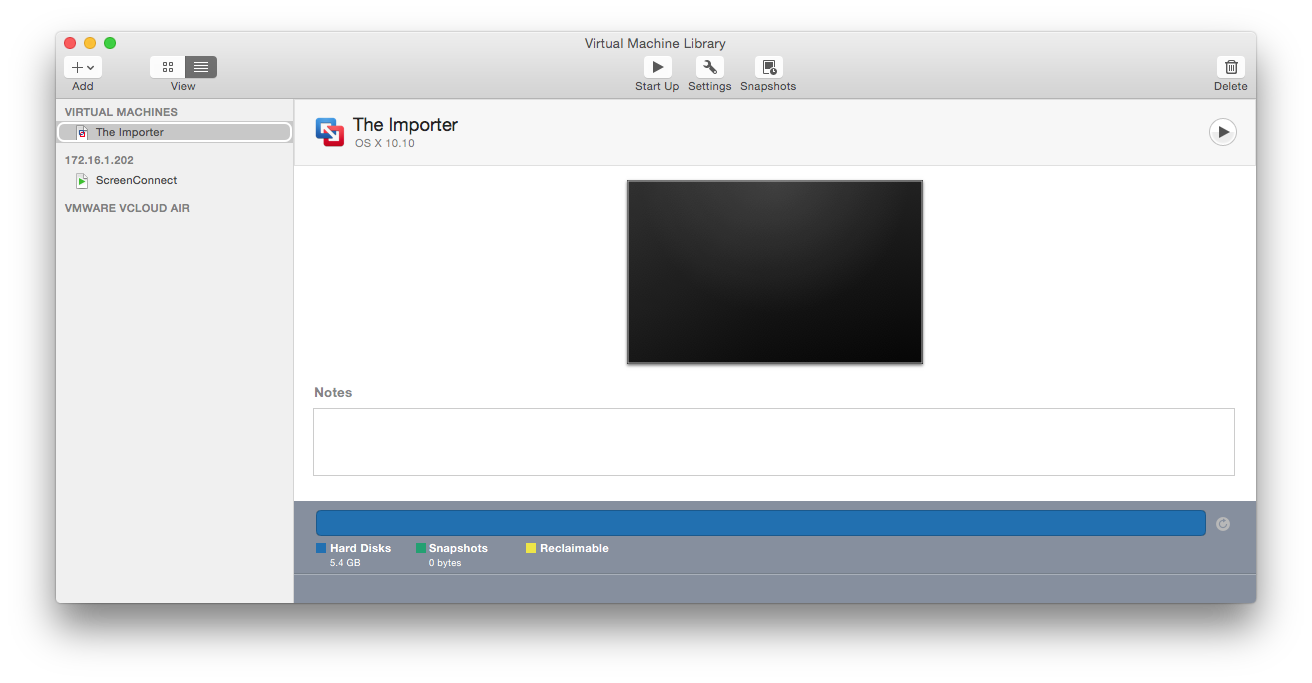Screen dimensions: 1312x683
Task: Click the black VM screen preview thumbnail
Action: point(775,272)
